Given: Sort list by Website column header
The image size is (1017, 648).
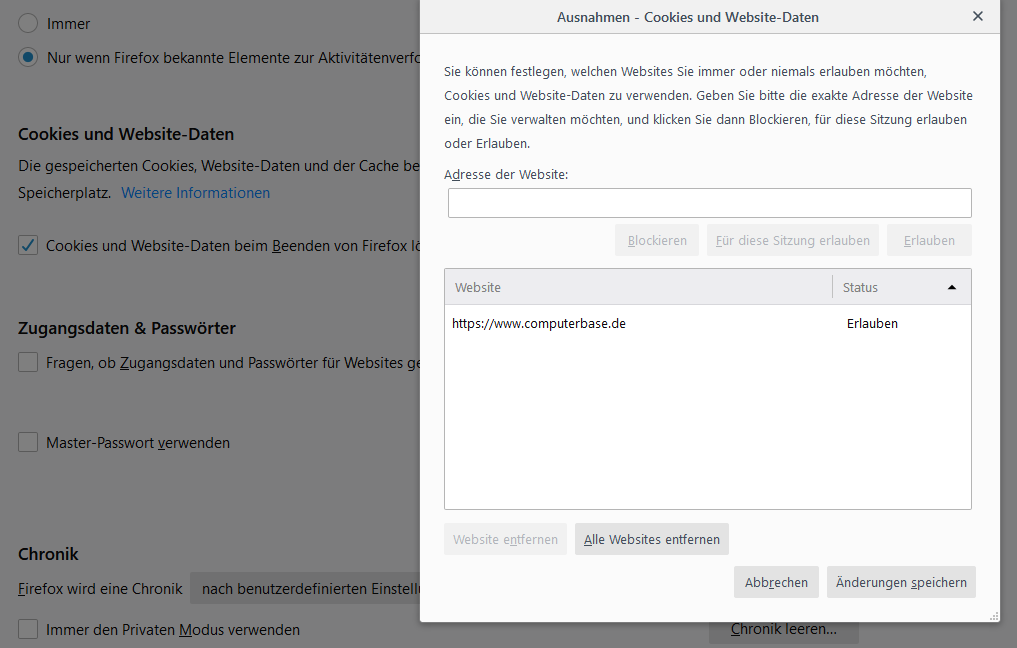Looking at the screenshot, I should pyautogui.click(x=638, y=287).
